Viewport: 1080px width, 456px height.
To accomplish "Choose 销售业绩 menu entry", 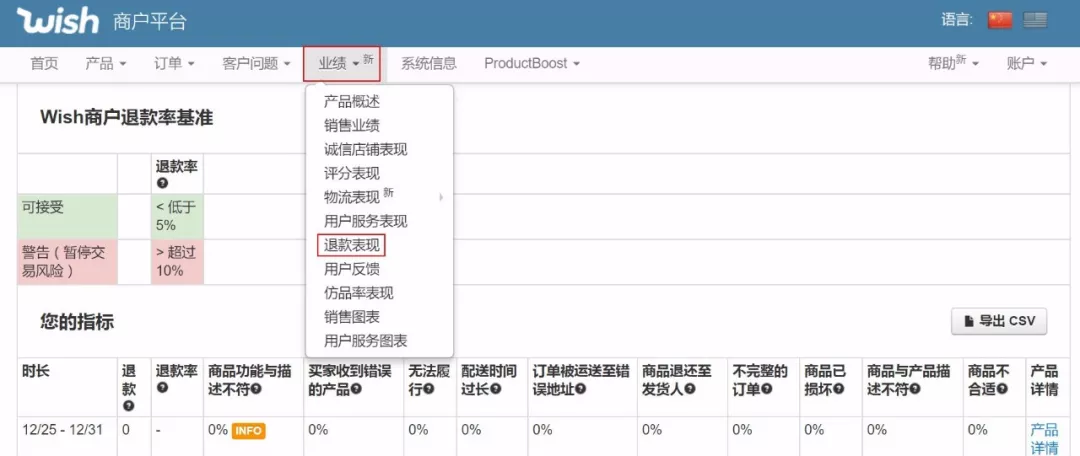I will tap(351, 125).
